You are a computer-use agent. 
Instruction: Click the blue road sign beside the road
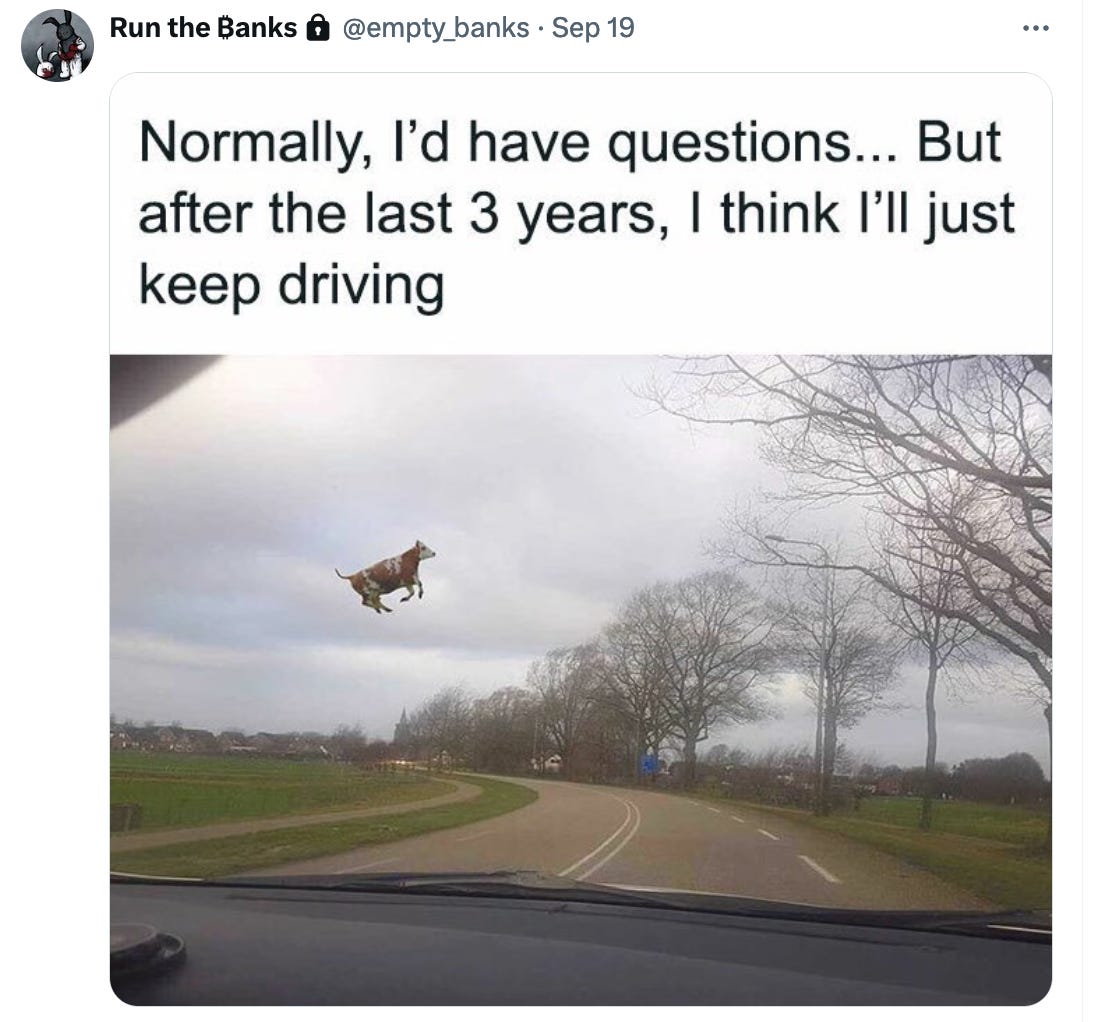coord(649,763)
